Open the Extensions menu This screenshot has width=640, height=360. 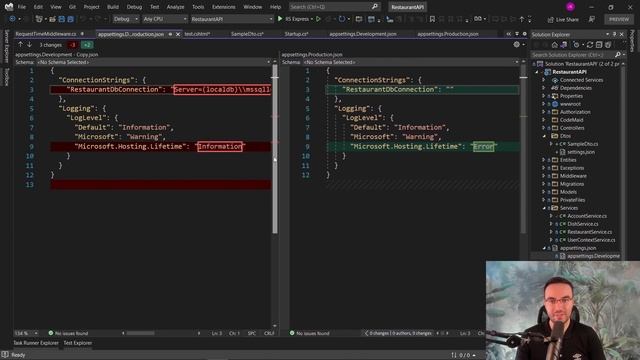[224, 7]
